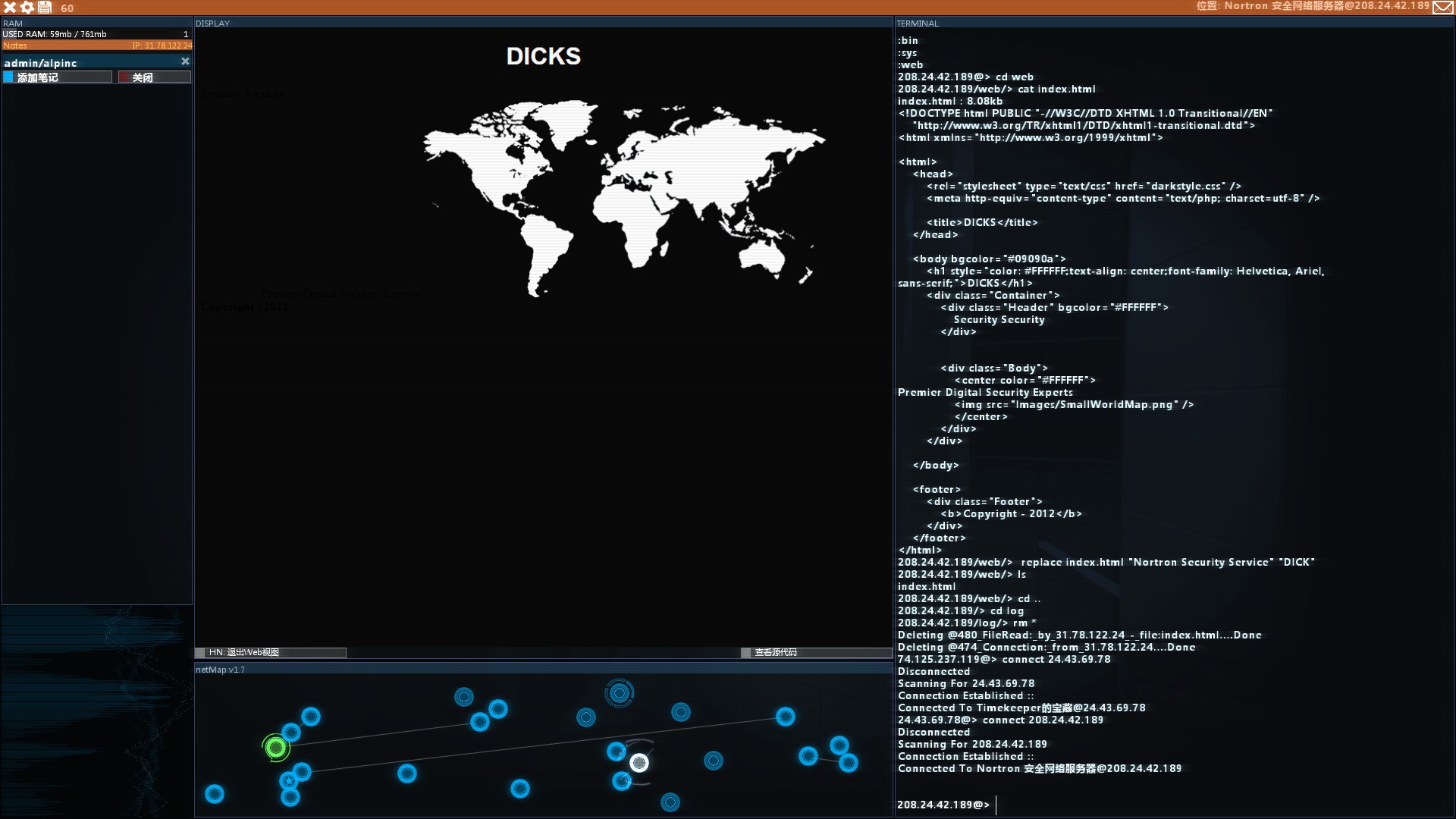The image size is (1456, 819).
Task: Click the exit X icon in top bar
Action: (x=10, y=8)
